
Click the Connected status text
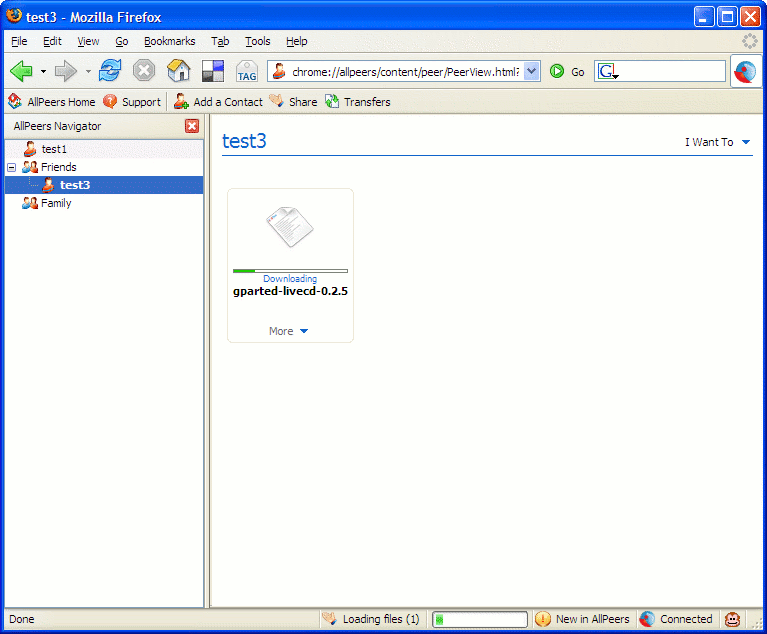tap(686, 619)
